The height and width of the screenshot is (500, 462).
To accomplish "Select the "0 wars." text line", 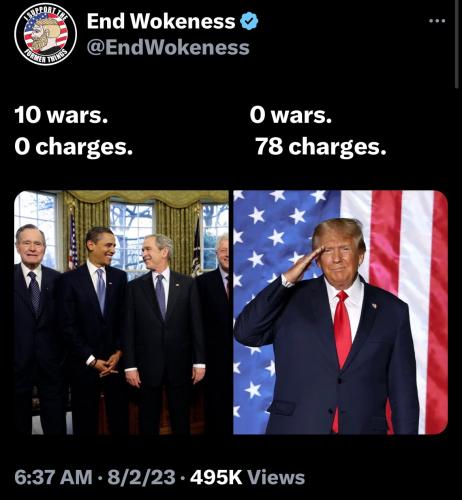I will (291, 116).
